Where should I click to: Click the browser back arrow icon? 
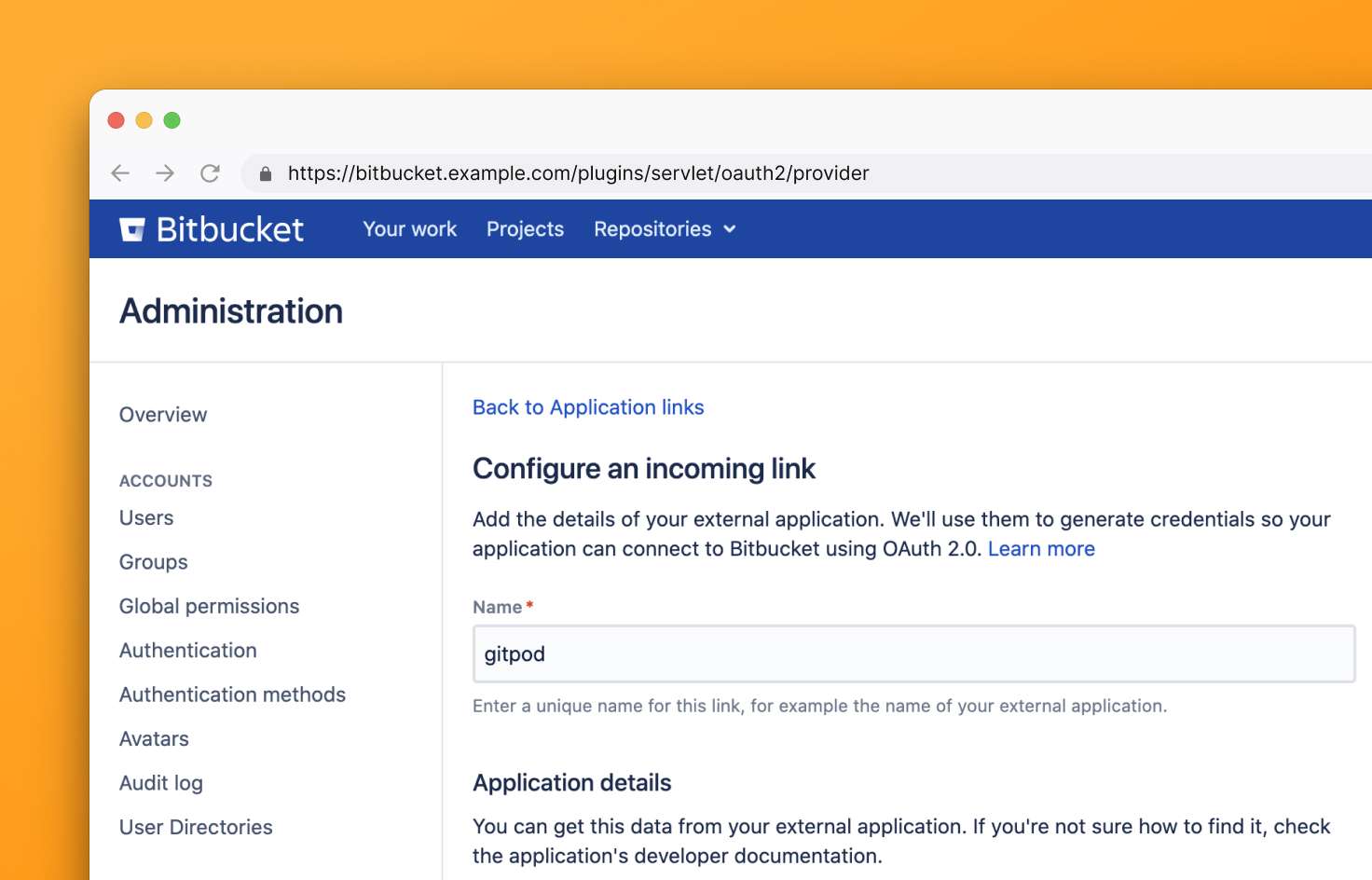click(x=120, y=173)
